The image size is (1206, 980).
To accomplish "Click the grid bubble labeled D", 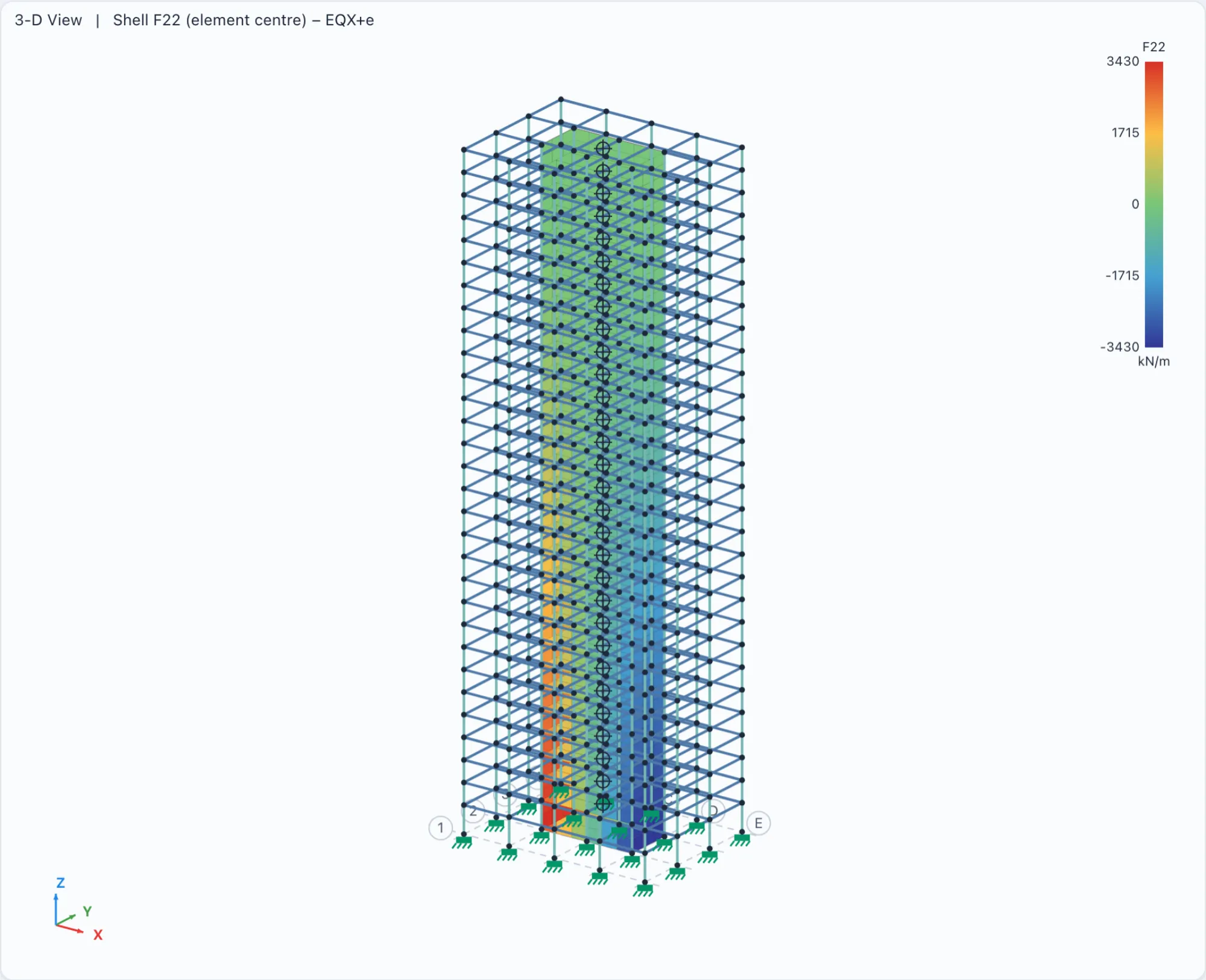I will (x=713, y=810).
